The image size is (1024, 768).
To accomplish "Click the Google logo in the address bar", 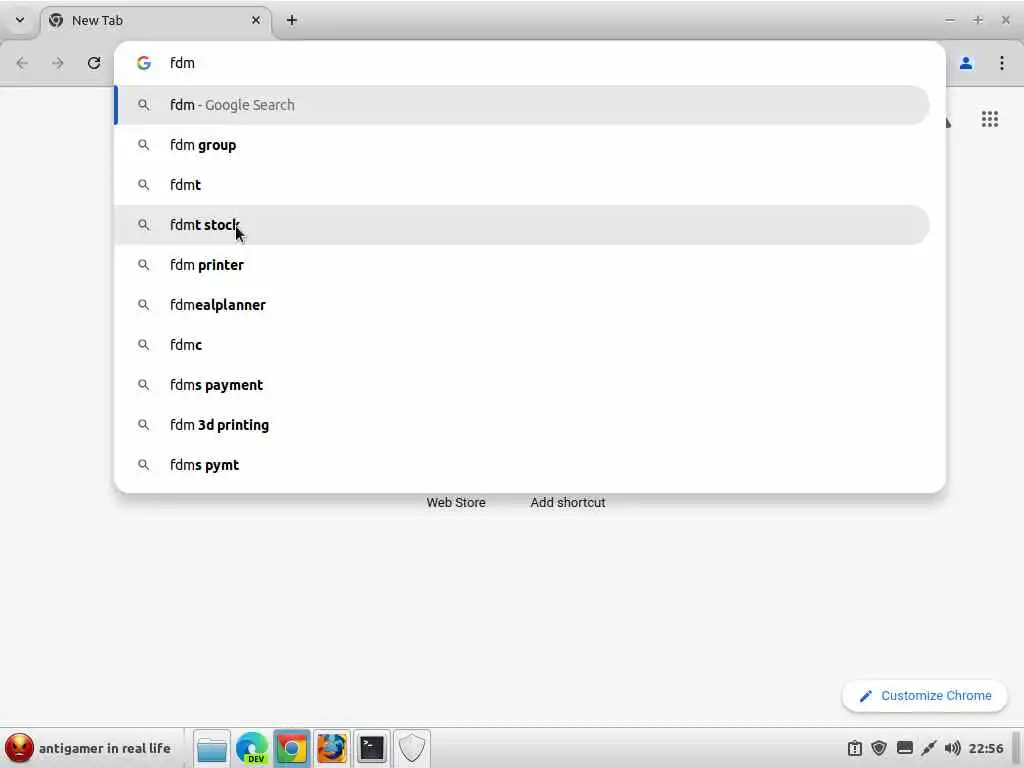I will point(144,63).
